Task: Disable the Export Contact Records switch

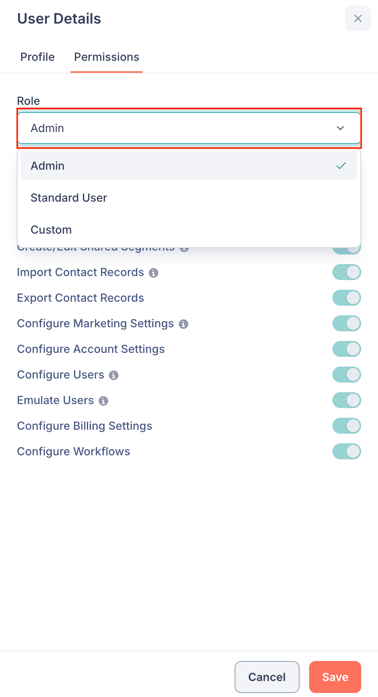Action: (346, 298)
